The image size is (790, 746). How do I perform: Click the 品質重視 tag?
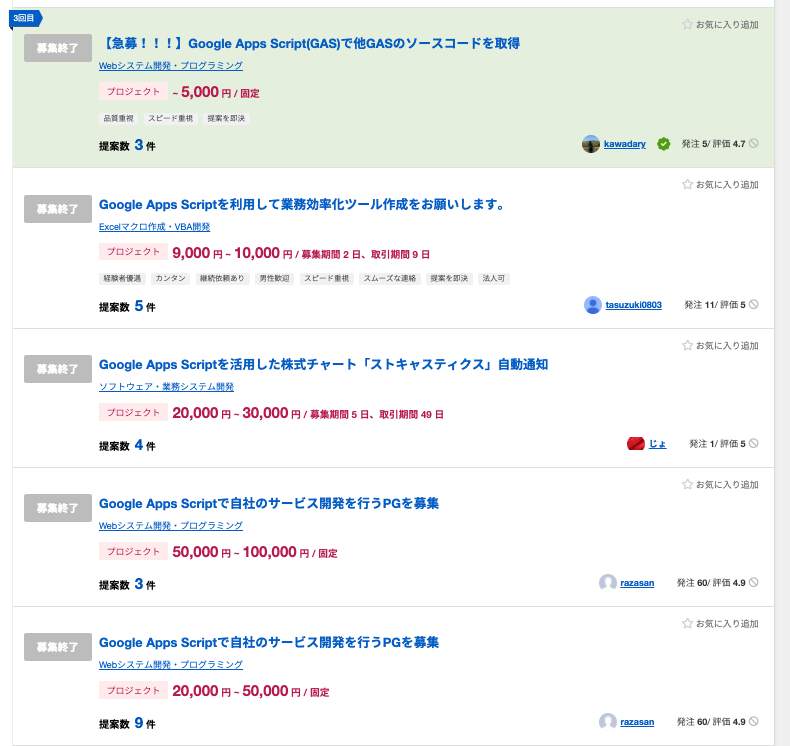tap(118, 118)
